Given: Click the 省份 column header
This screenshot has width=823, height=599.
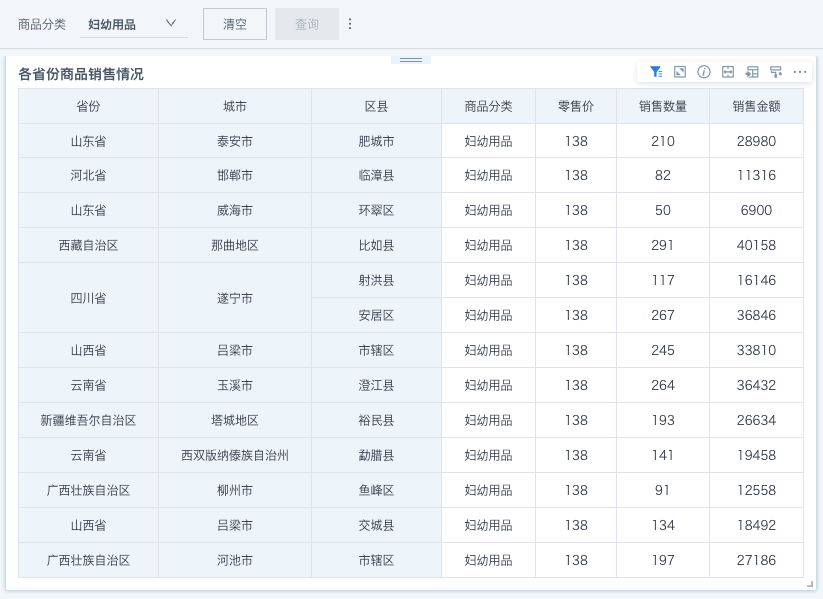Looking at the screenshot, I should (88, 106).
